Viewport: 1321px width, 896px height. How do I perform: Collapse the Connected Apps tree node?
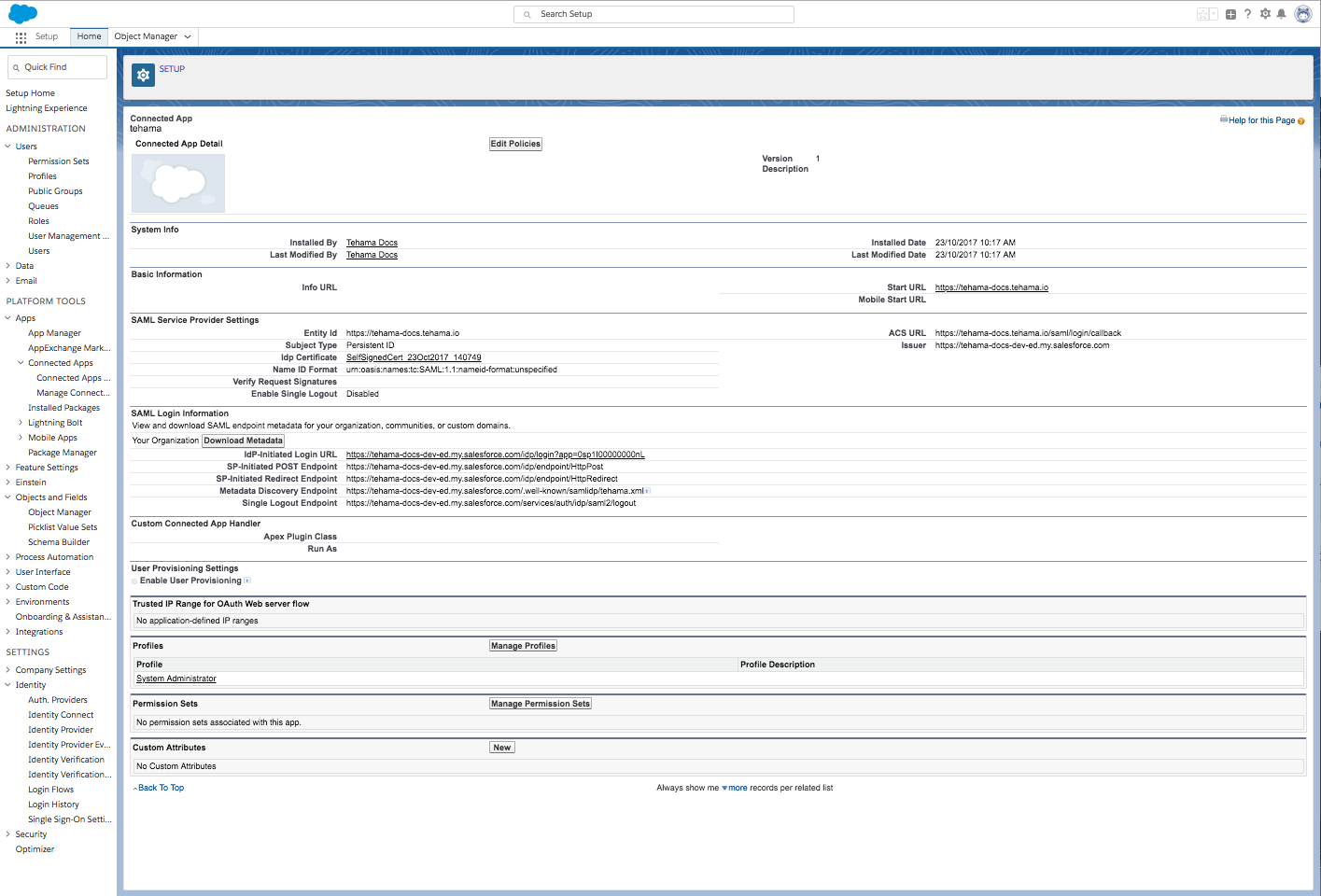click(x=21, y=363)
